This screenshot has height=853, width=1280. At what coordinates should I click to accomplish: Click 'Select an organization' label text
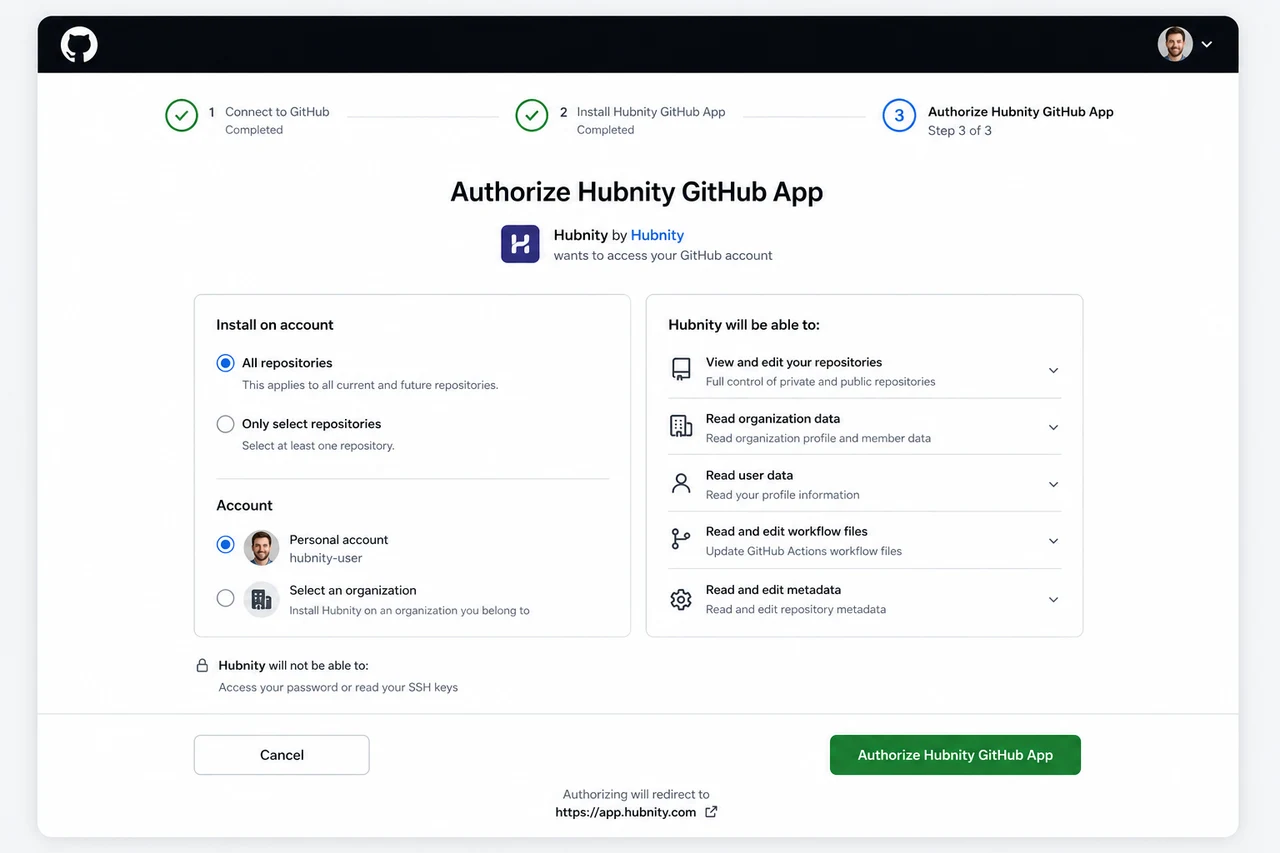click(353, 591)
